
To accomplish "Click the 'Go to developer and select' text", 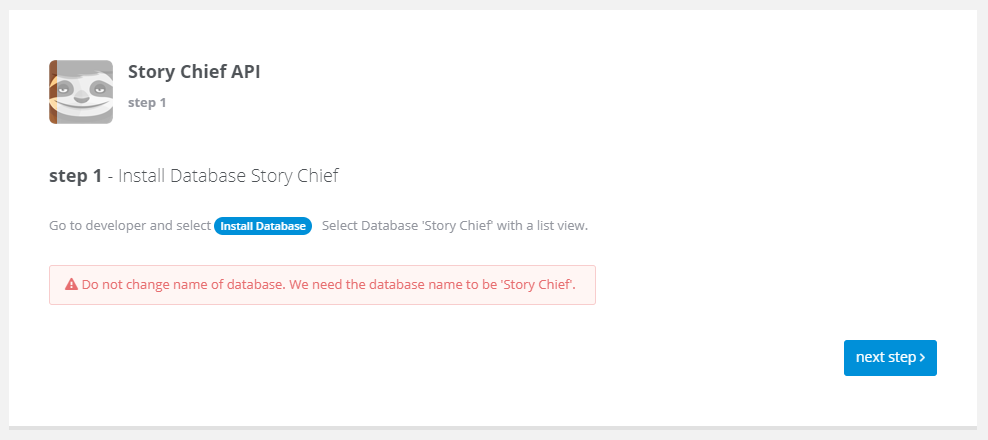I will 130,226.
